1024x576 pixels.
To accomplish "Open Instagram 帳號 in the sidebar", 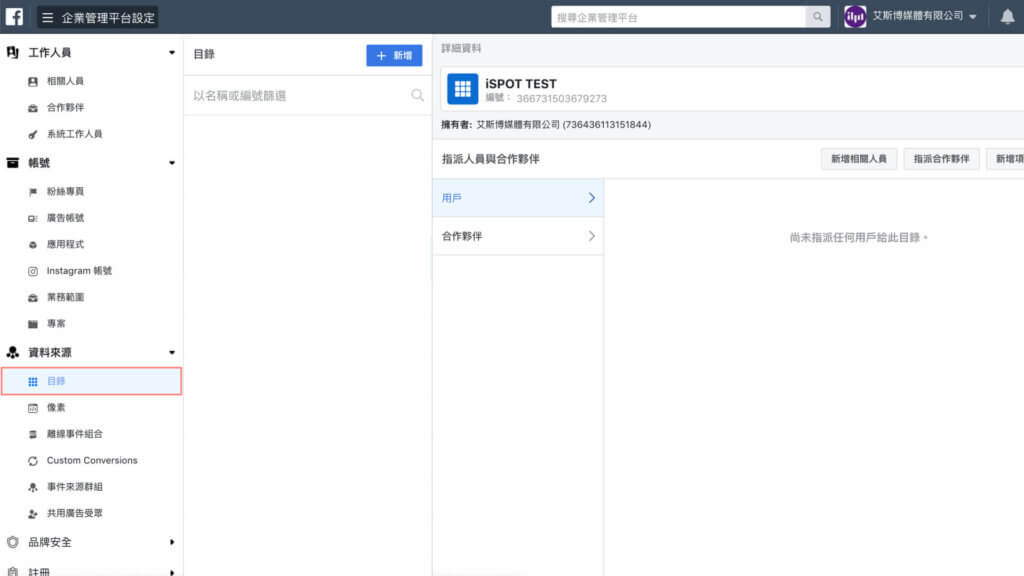I will (79, 270).
